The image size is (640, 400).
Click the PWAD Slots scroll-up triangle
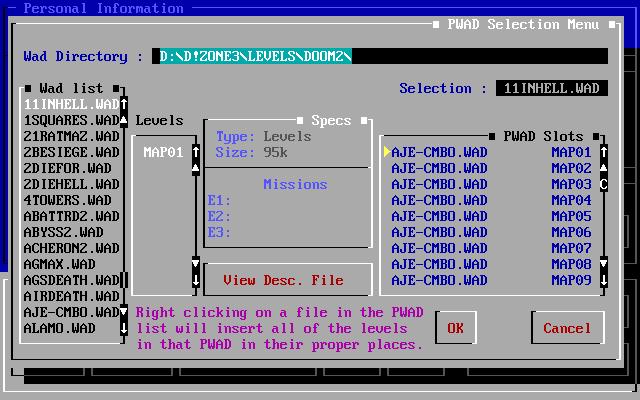pos(604,168)
